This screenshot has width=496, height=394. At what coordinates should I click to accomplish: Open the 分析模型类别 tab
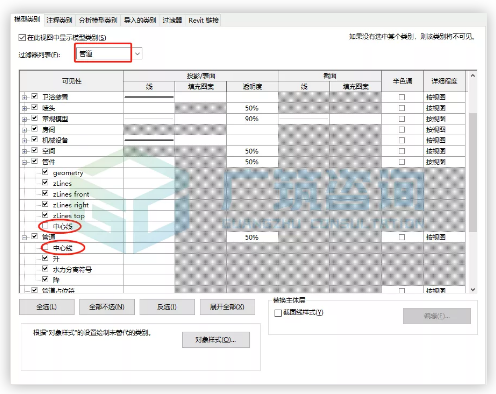(98, 20)
